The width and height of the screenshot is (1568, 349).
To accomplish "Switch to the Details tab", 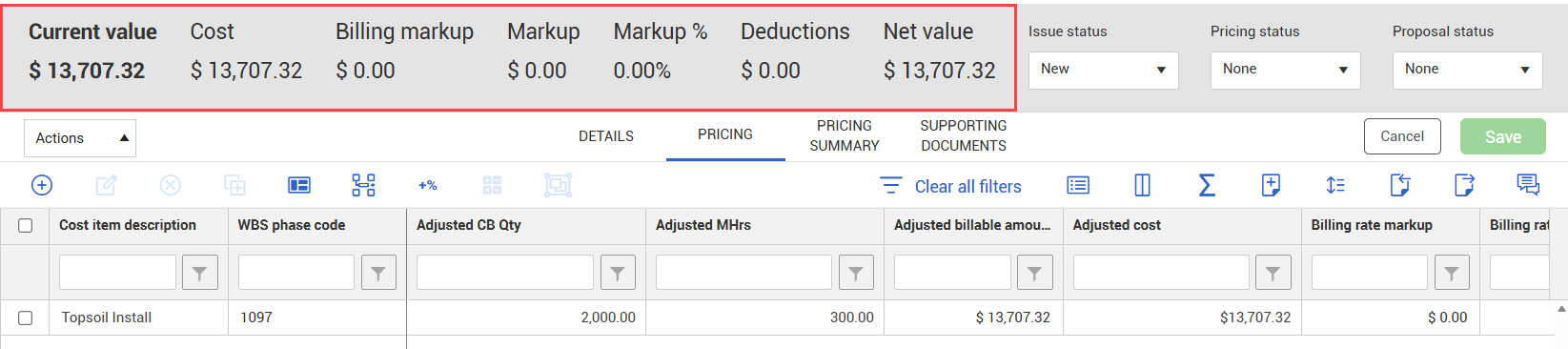I will (x=606, y=136).
